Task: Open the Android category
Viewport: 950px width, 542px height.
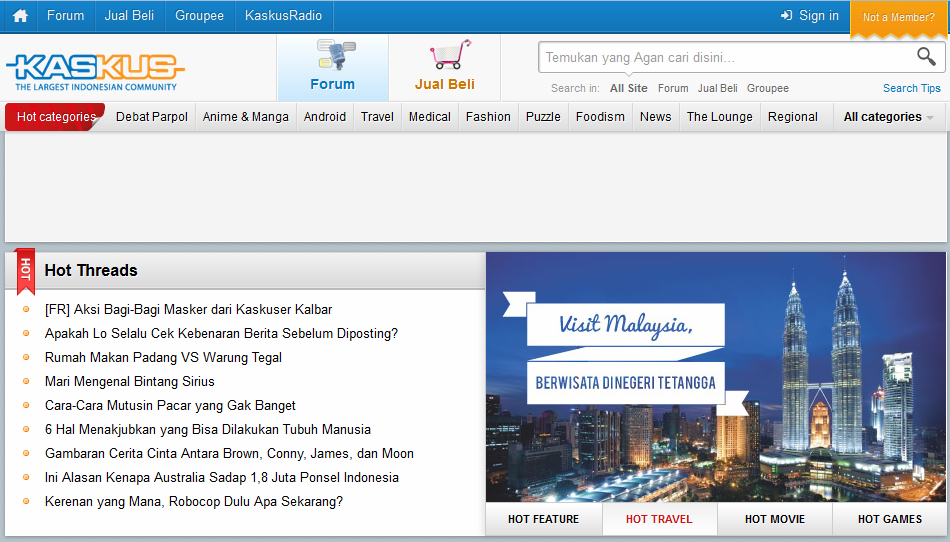Action: click(x=325, y=117)
